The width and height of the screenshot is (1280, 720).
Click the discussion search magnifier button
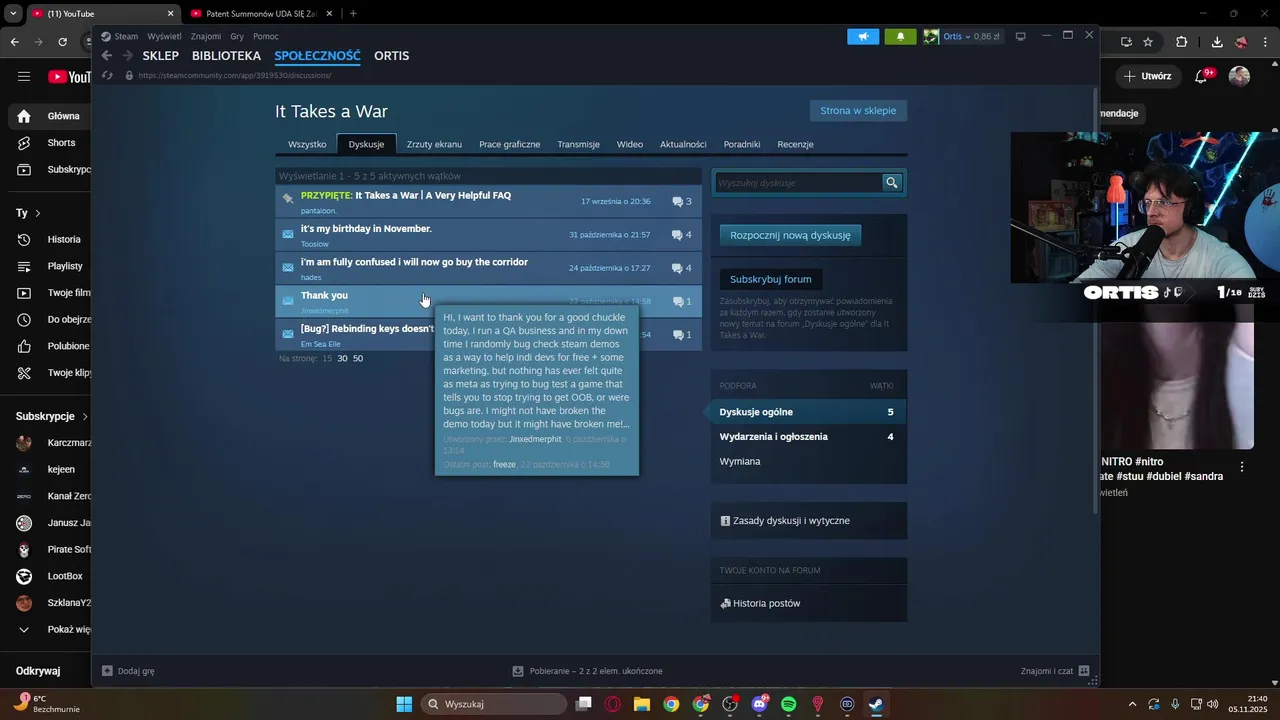pos(892,183)
